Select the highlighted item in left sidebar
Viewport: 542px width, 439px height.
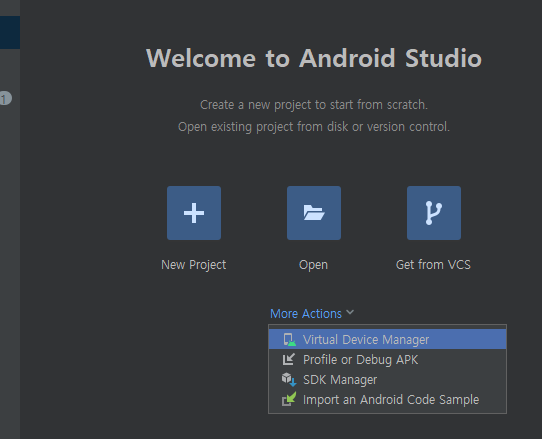[10, 32]
